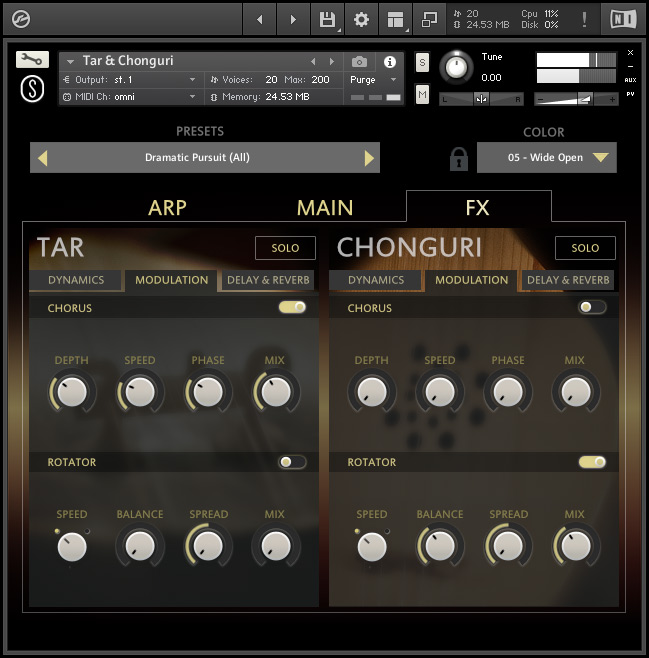Go to next instrument with right arrow toolbar button
Screen dimensions: 649x658
293,19
